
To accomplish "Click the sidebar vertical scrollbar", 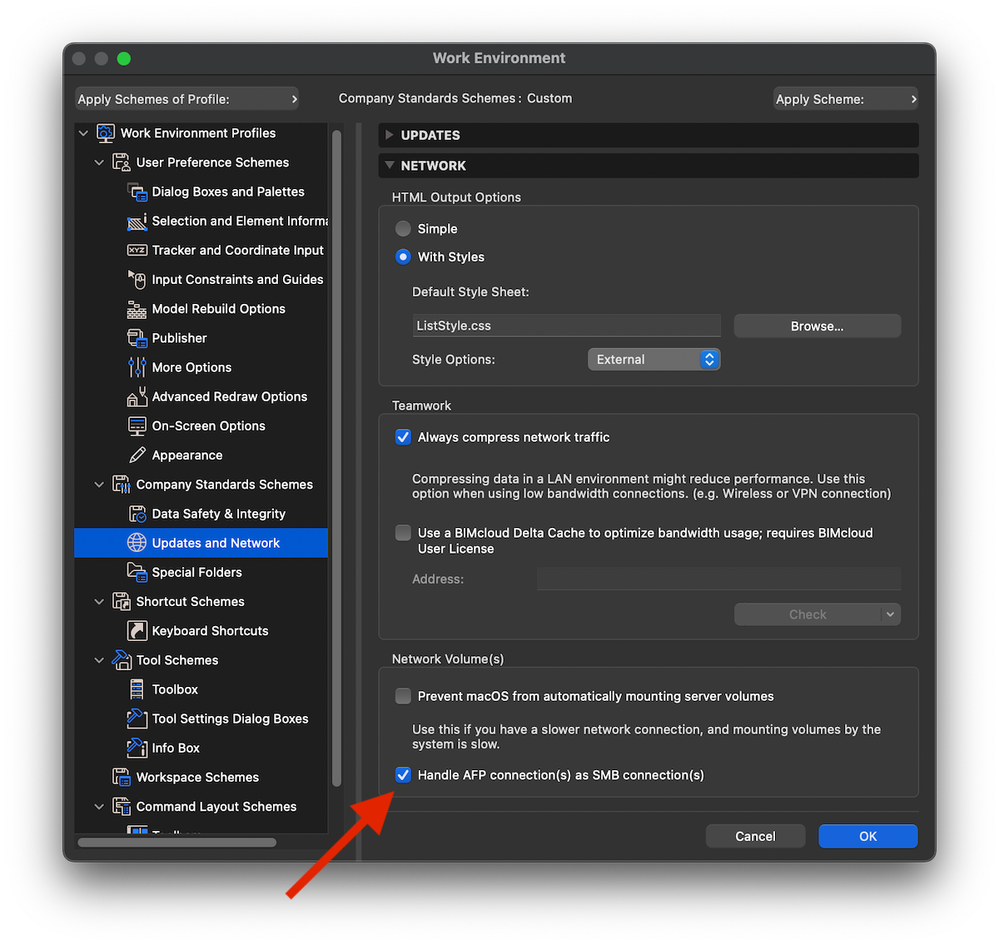I will pyautogui.click(x=336, y=458).
